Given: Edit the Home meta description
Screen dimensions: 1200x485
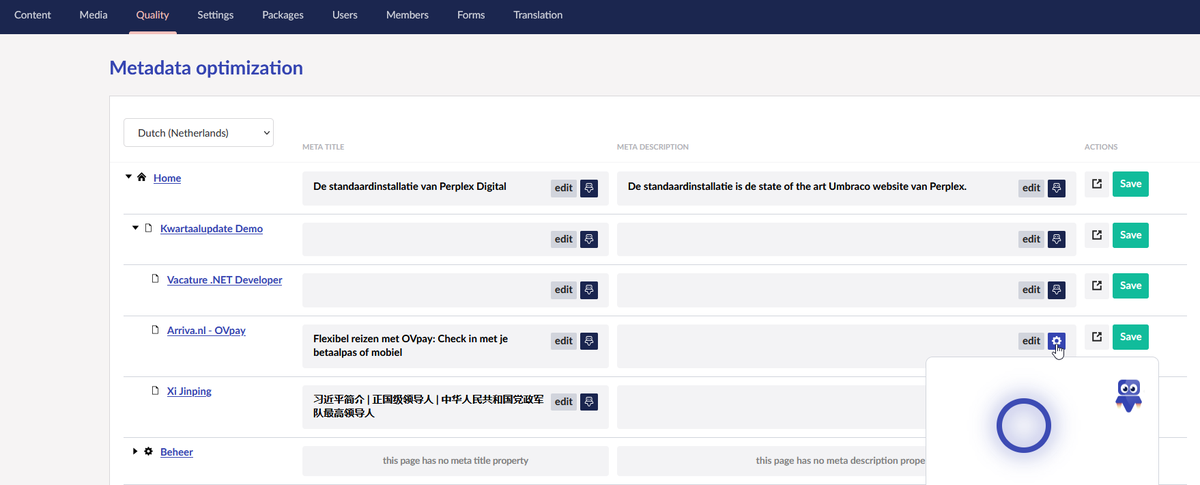Looking at the screenshot, I should click(1031, 188).
